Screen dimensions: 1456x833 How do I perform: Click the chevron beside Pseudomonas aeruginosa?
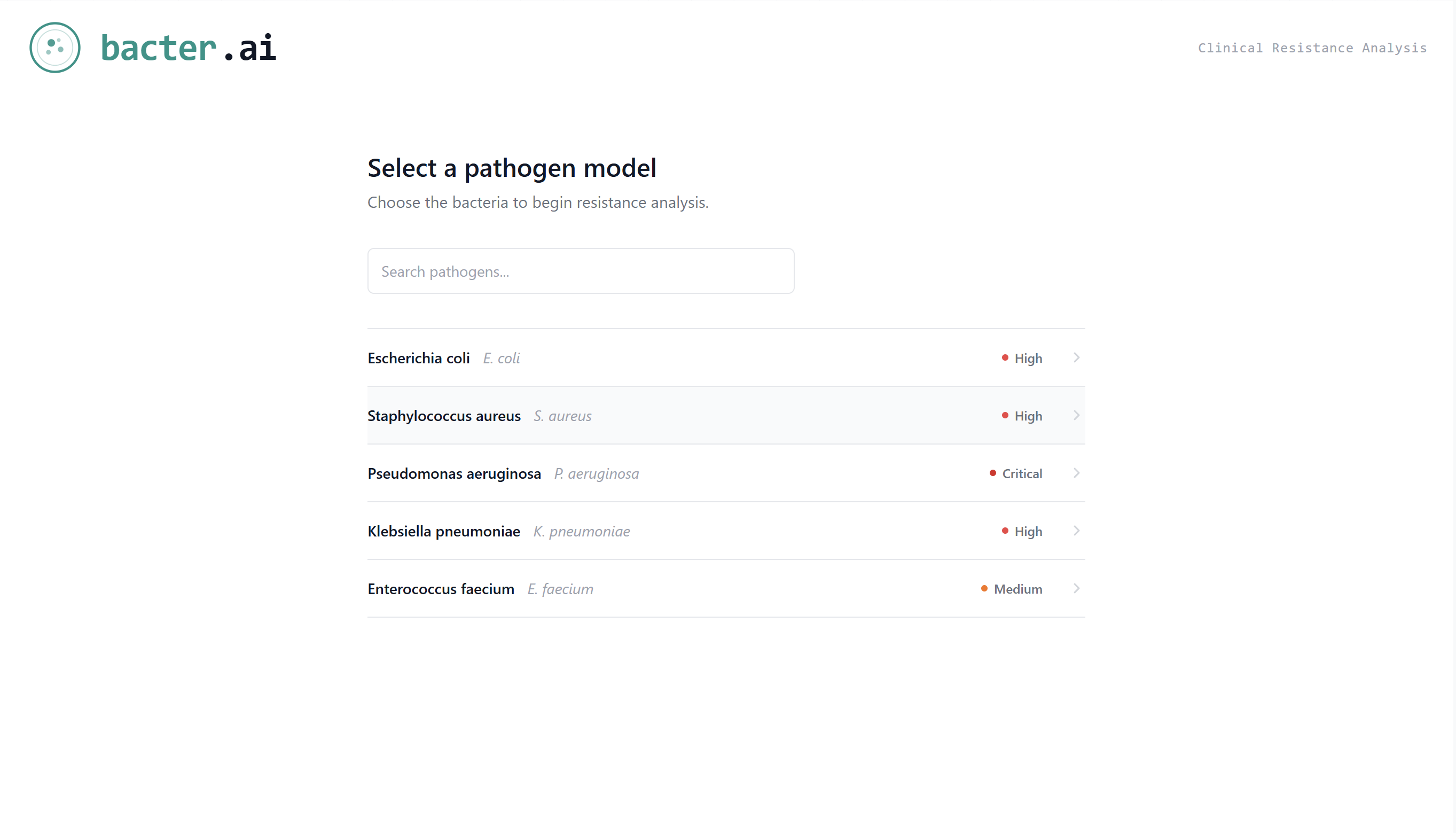point(1076,473)
